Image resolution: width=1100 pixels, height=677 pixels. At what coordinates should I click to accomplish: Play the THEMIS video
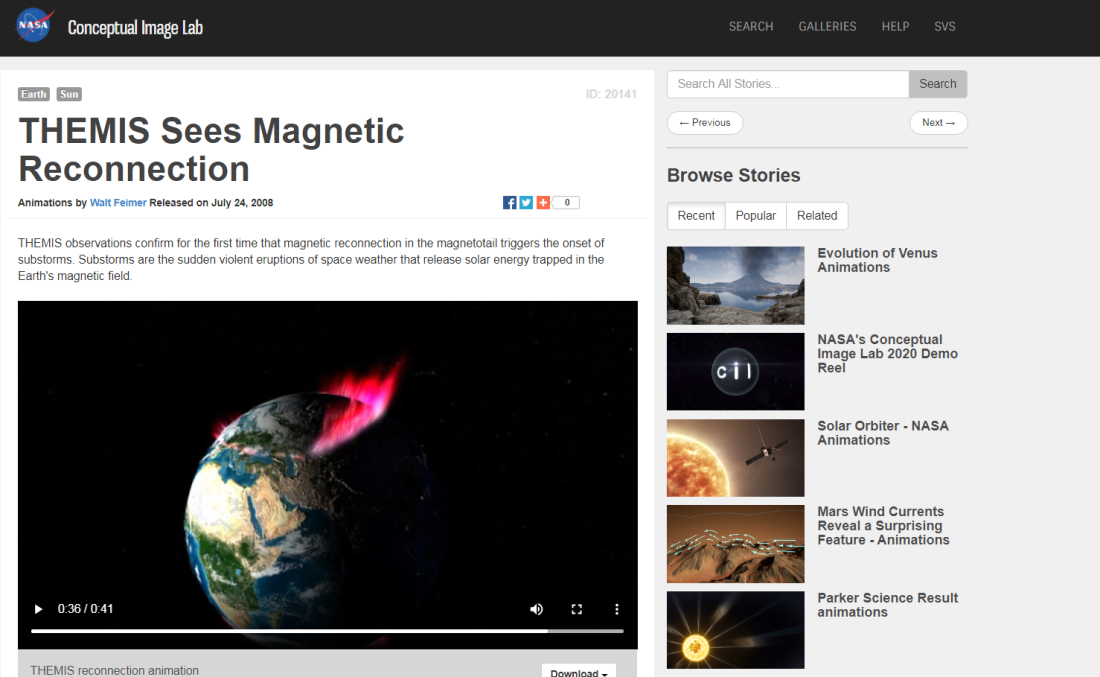tap(39, 609)
